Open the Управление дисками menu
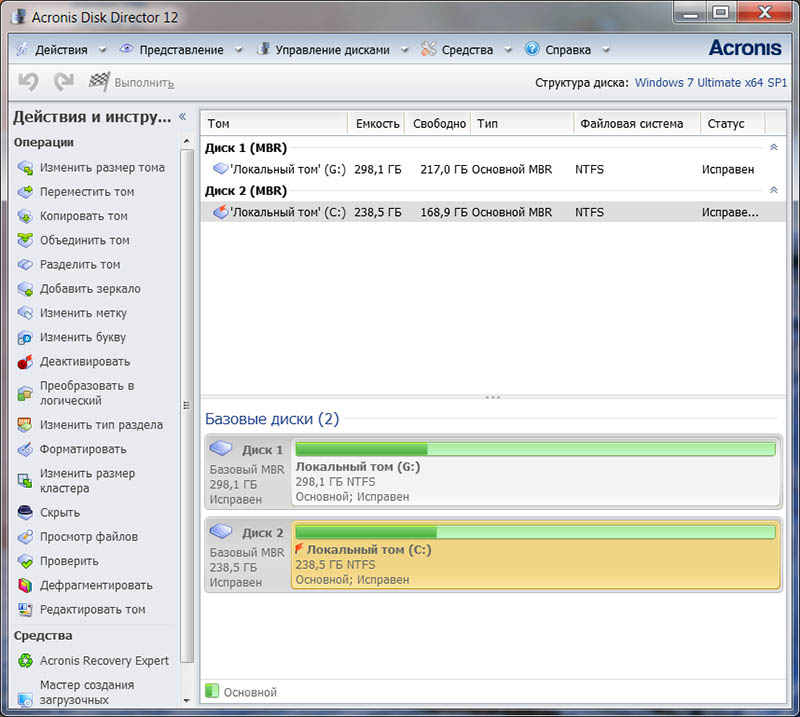Viewport: 800px width, 717px height. click(x=332, y=50)
